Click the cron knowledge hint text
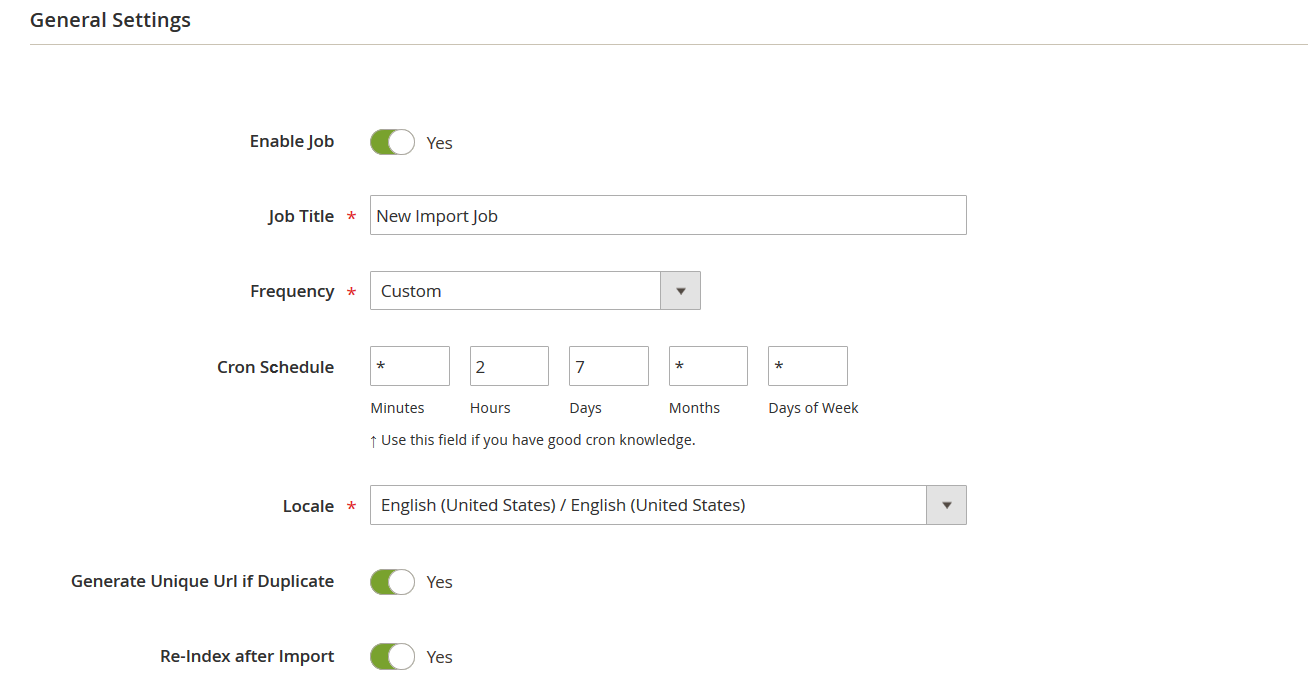1310x680 pixels. (x=531, y=439)
